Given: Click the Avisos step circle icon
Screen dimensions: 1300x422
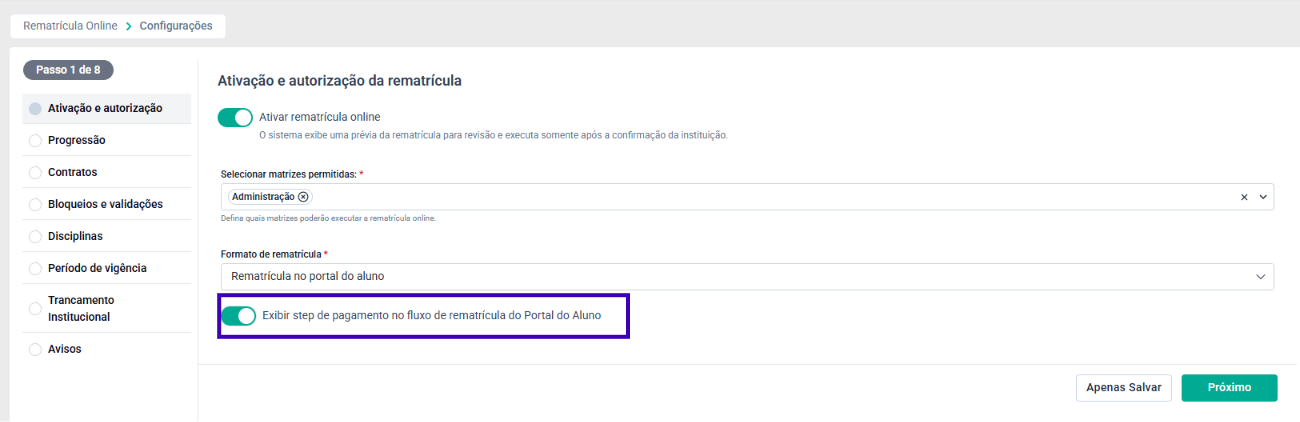Looking at the screenshot, I should [x=36, y=349].
